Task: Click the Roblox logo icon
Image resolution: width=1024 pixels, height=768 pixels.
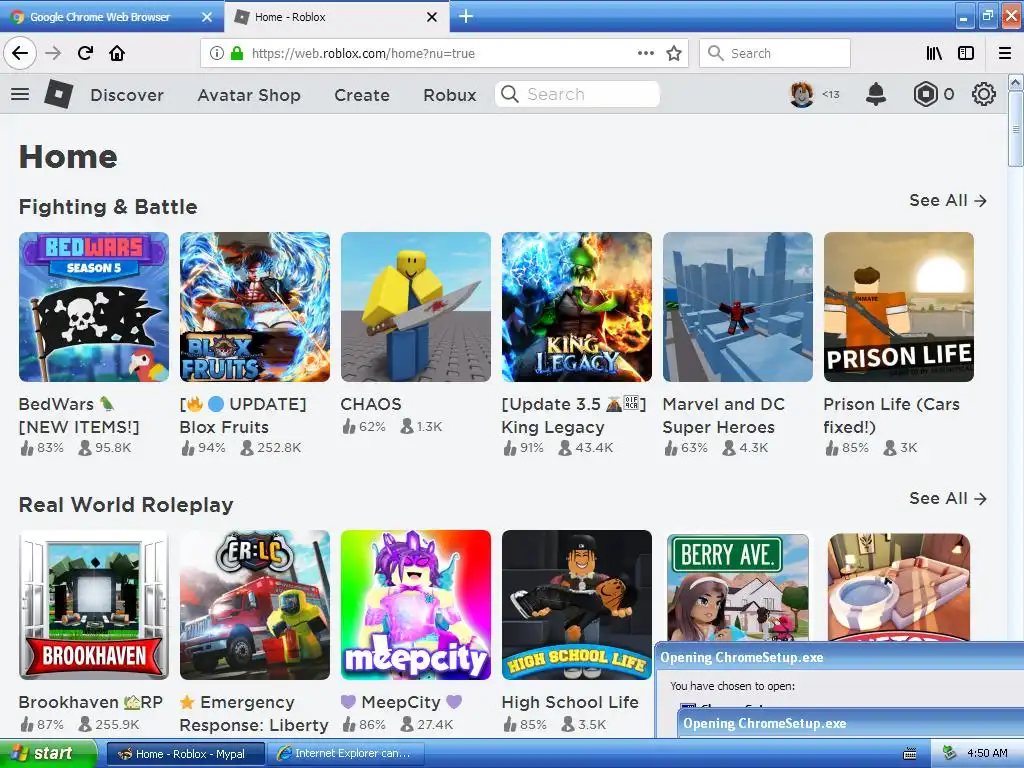Action: point(59,94)
